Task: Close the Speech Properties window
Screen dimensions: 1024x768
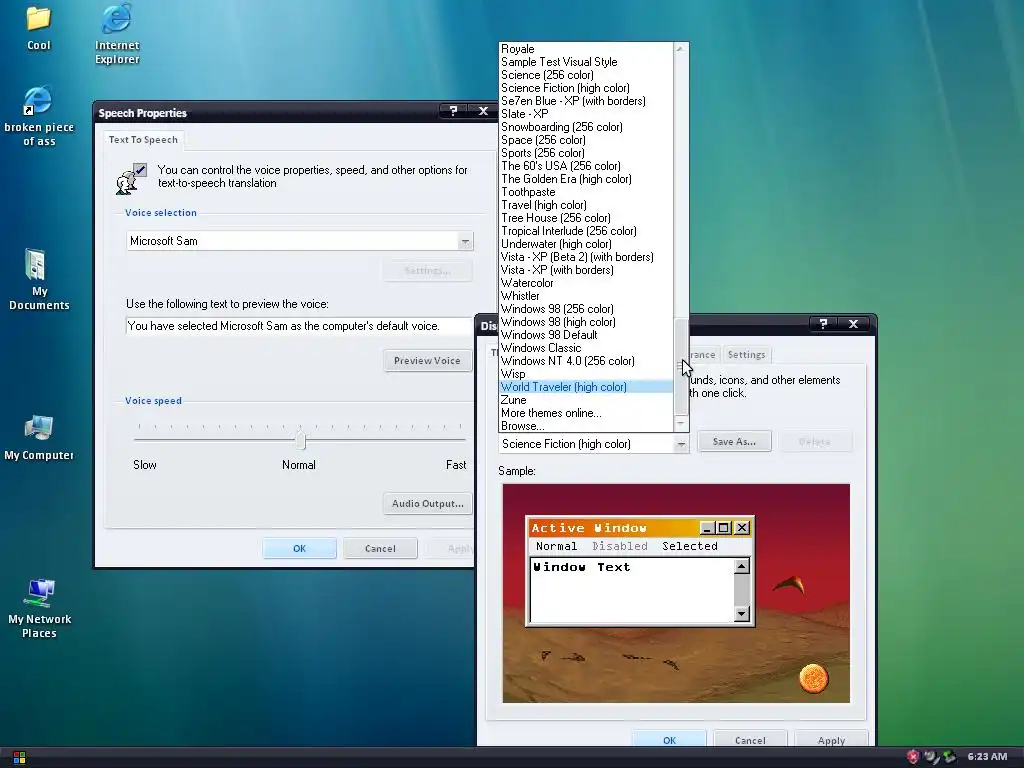Action: [x=483, y=111]
